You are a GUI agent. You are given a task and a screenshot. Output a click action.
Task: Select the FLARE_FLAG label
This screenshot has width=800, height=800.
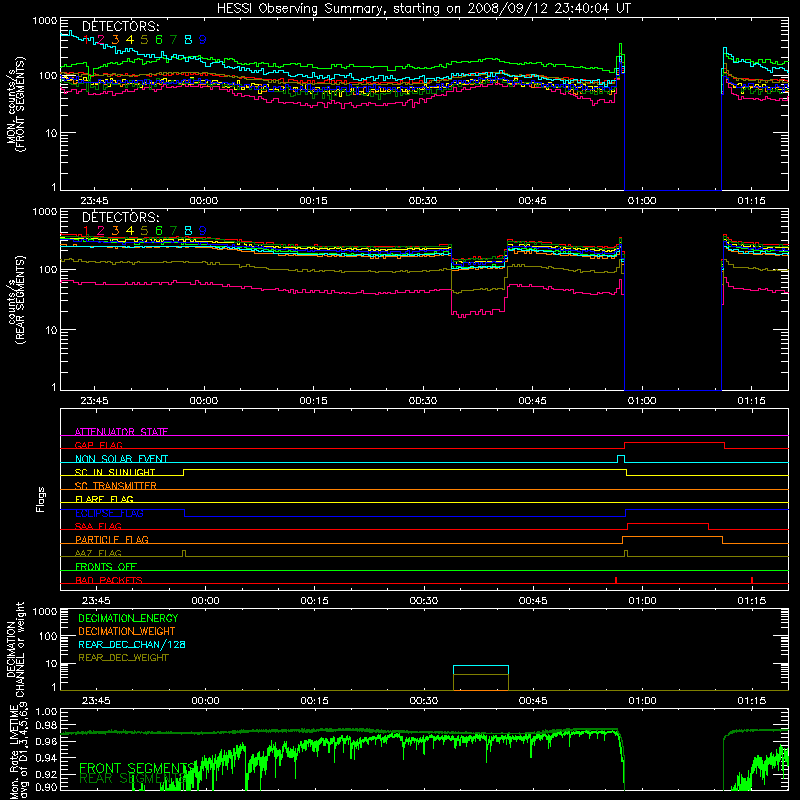coord(104,499)
